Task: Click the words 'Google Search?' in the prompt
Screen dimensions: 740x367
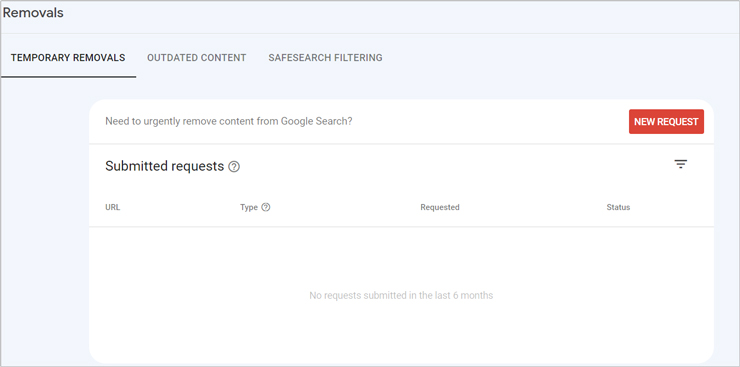Action: coord(317,121)
